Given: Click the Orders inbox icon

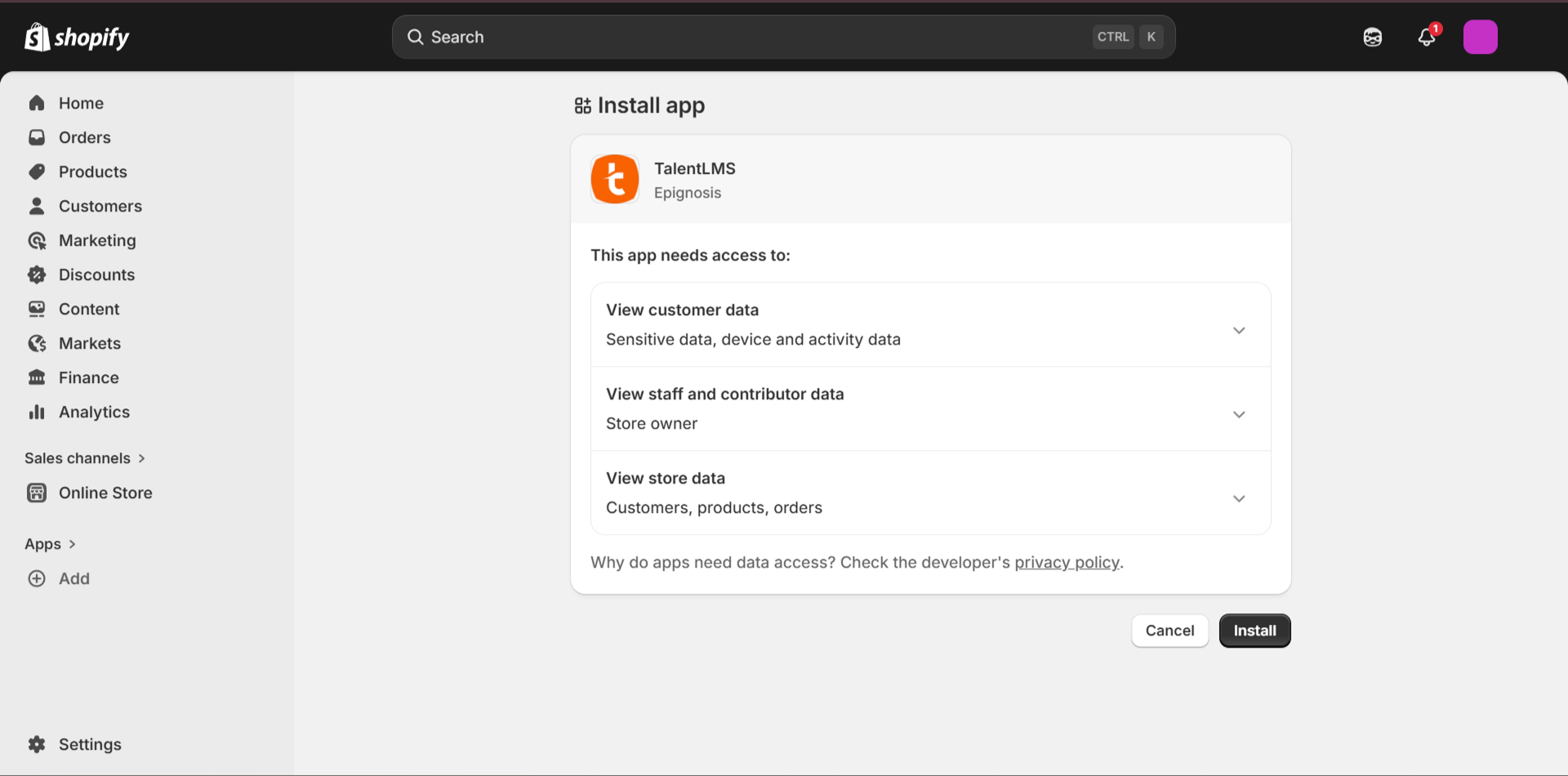Looking at the screenshot, I should click(x=37, y=137).
